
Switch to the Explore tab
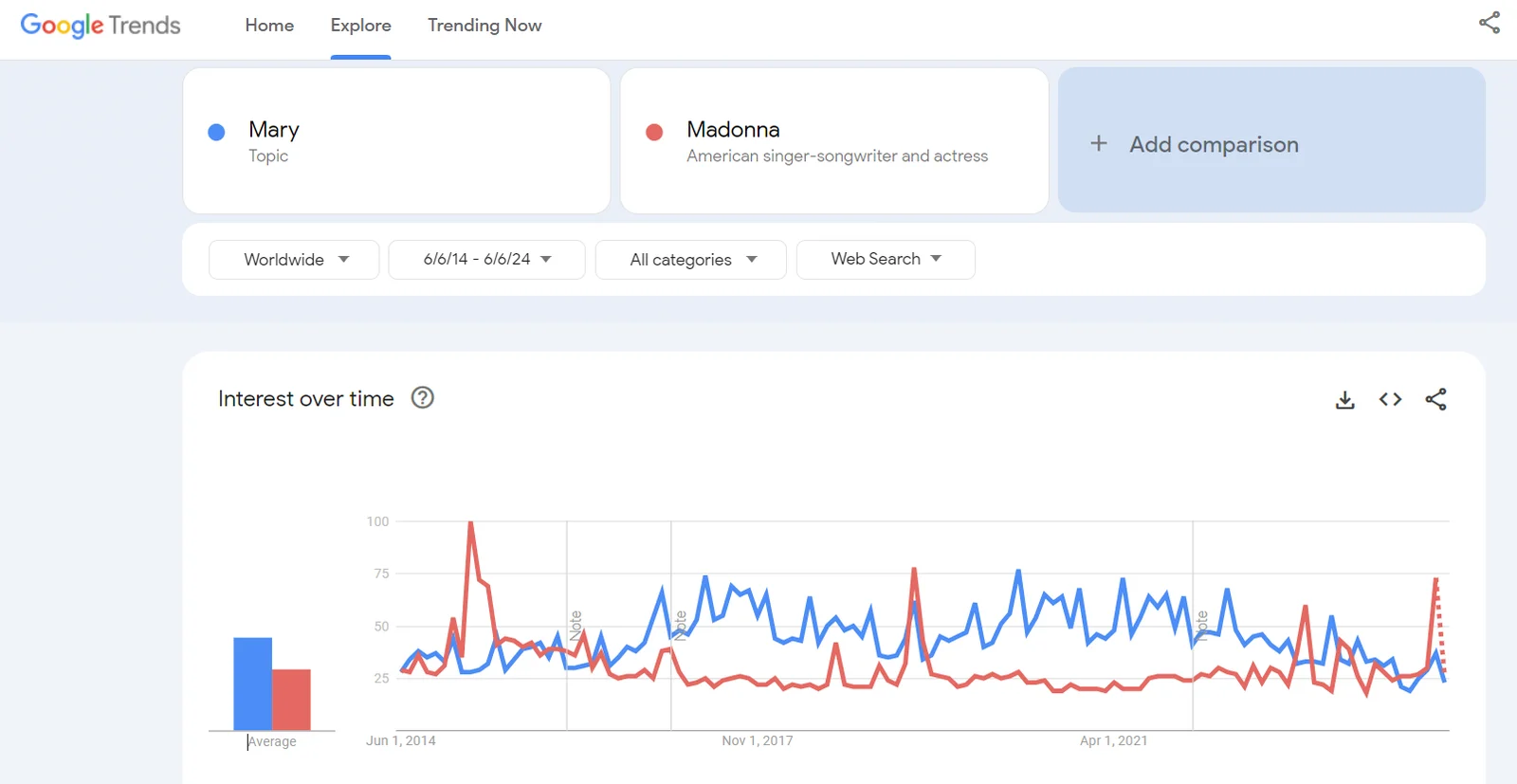[x=360, y=26]
